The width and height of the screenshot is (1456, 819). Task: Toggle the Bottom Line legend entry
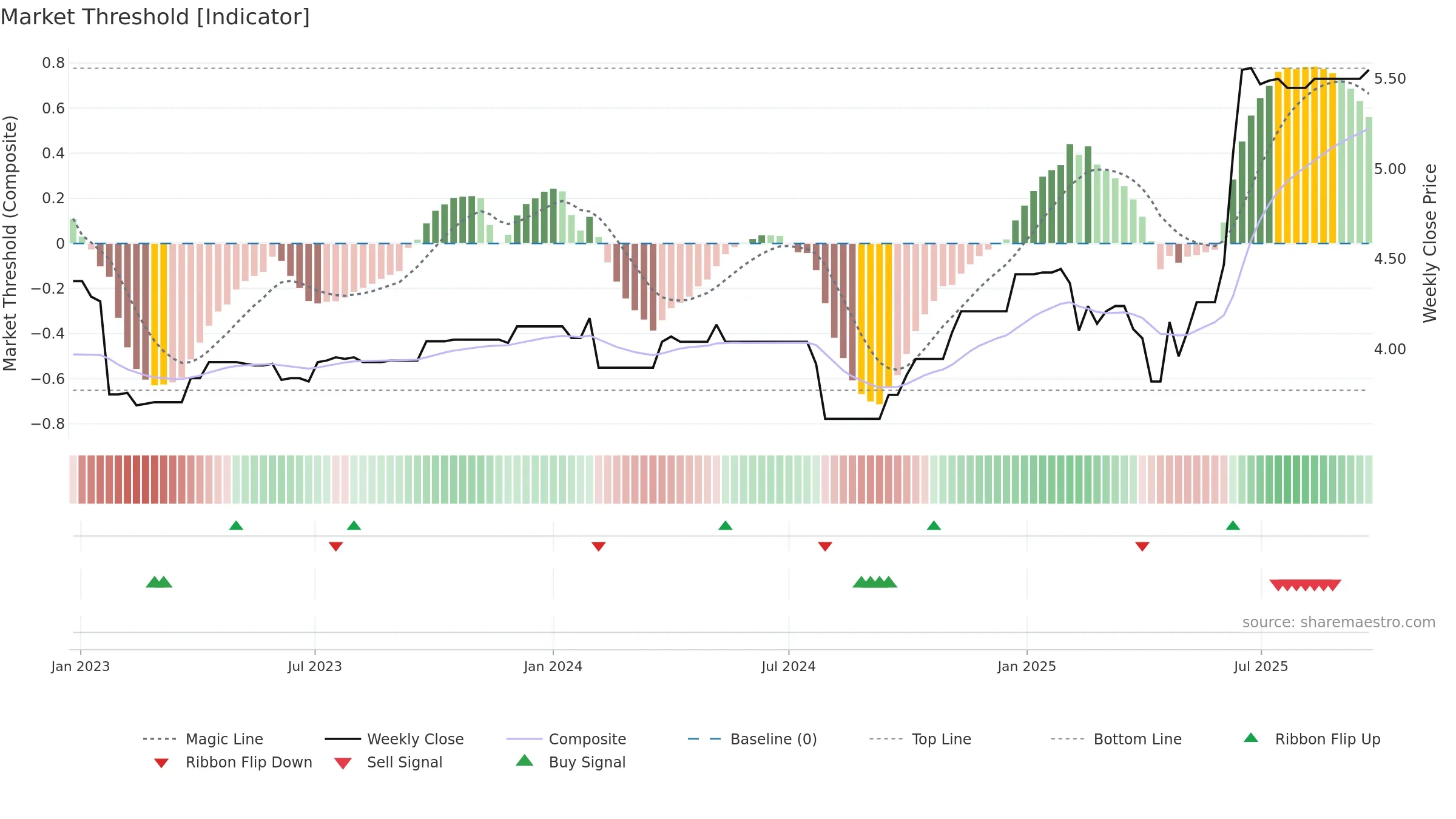1116,739
